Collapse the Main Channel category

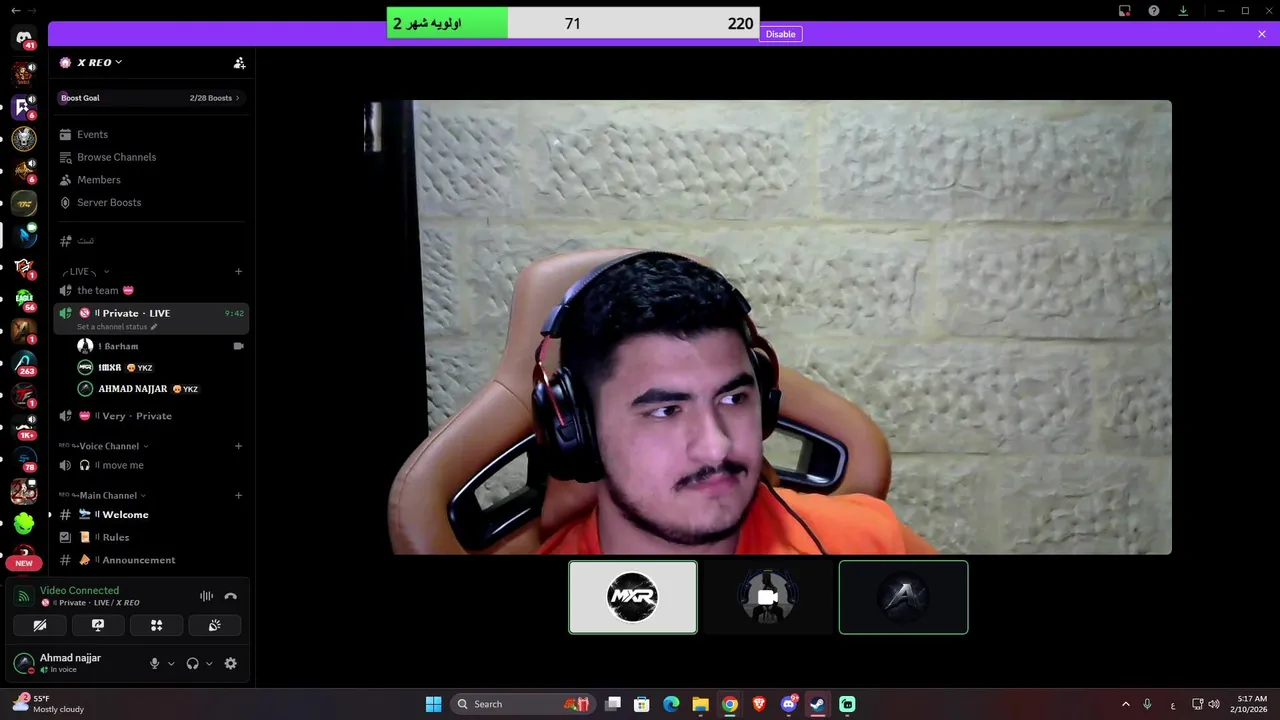tap(102, 495)
